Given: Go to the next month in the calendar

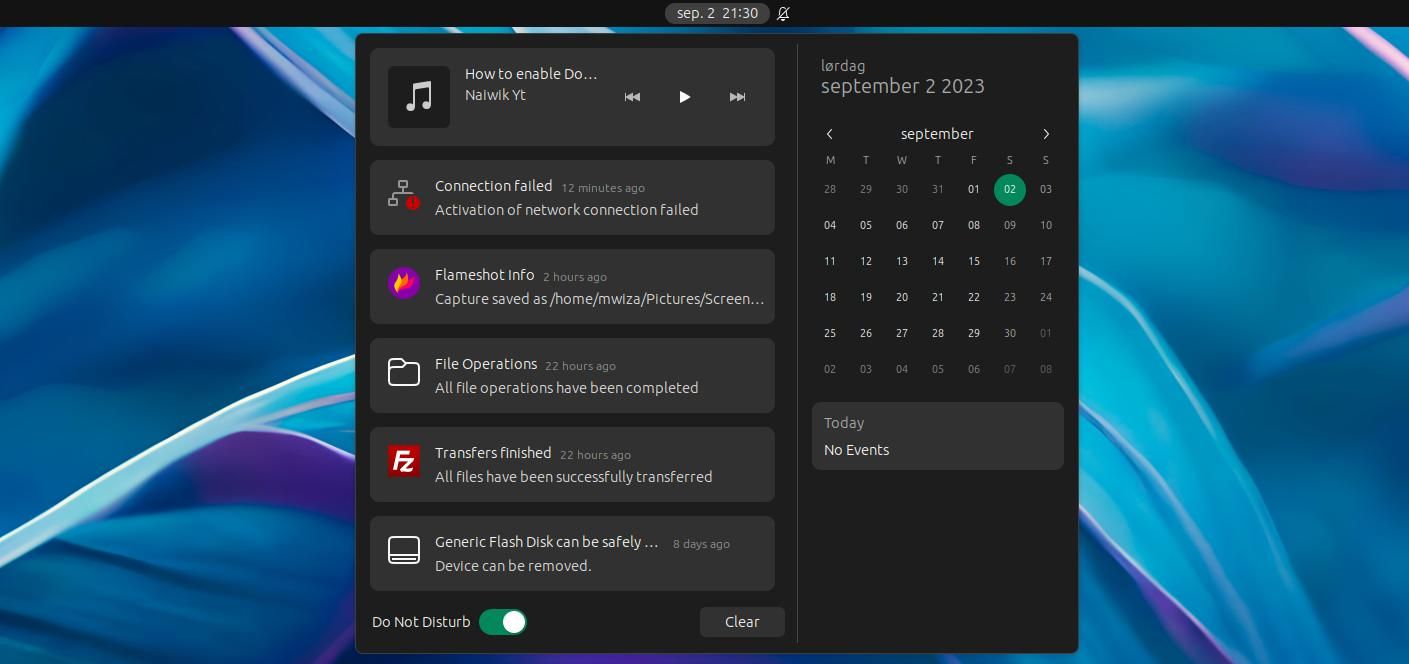Looking at the screenshot, I should [x=1046, y=133].
